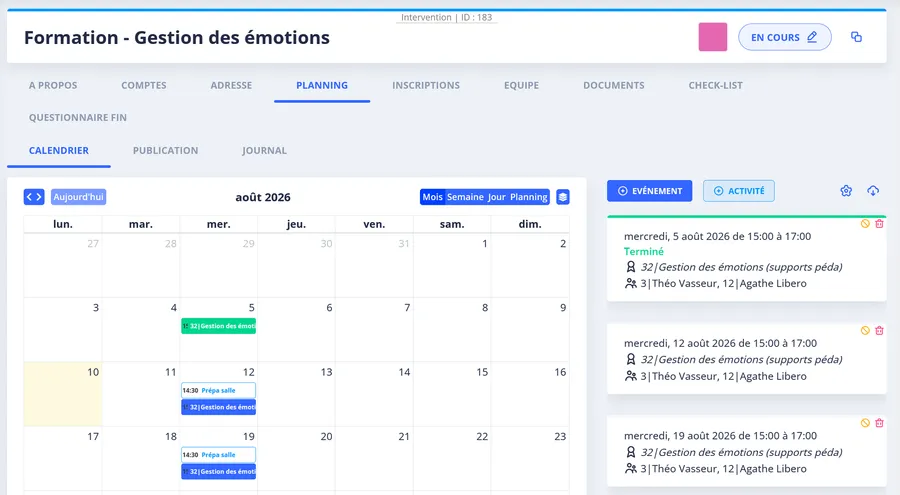Open the EQUIPE tab
The image size is (900, 495).
point(521,85)
